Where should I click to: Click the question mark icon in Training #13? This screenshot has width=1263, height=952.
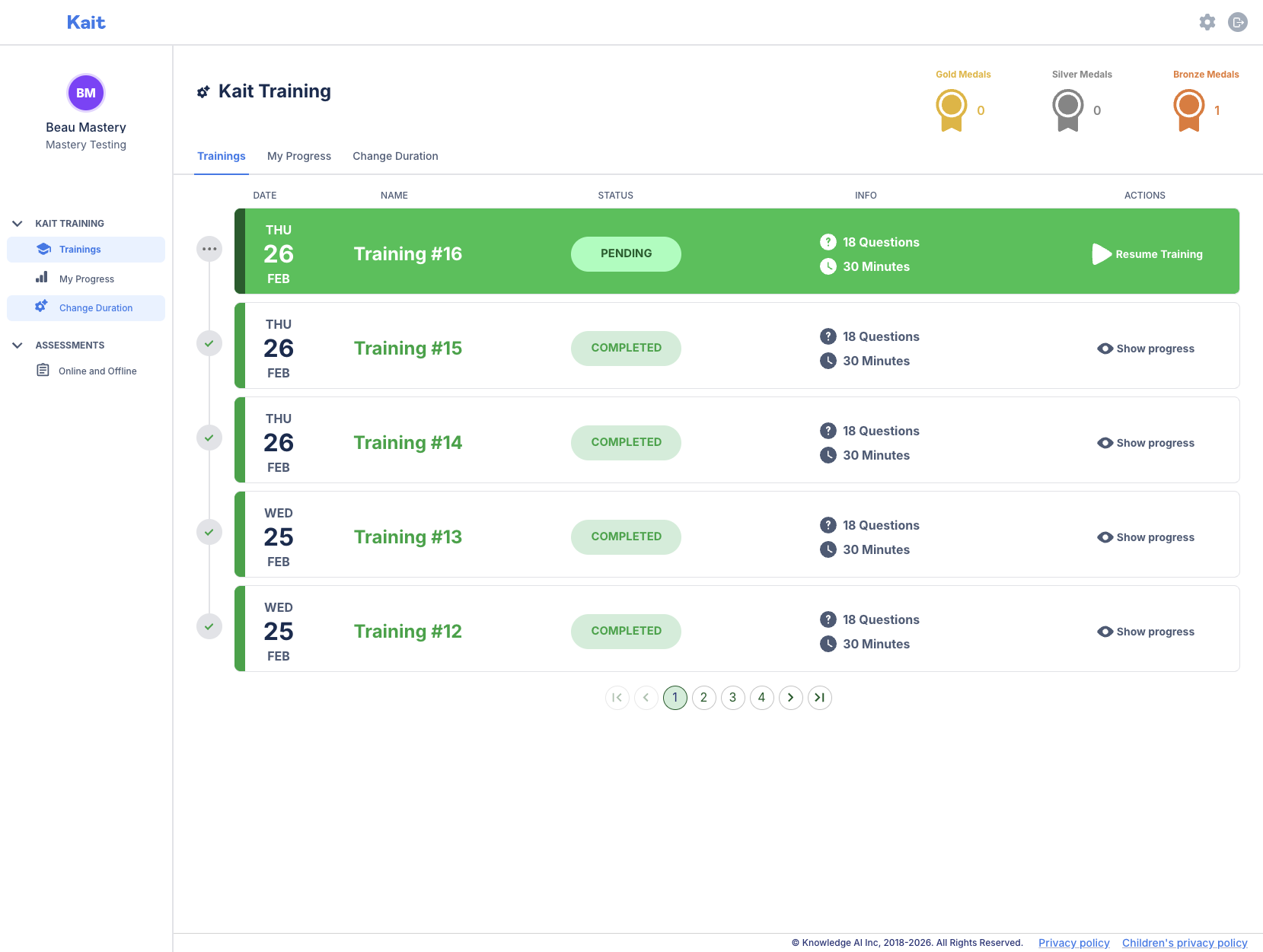(x=828, y=525)
